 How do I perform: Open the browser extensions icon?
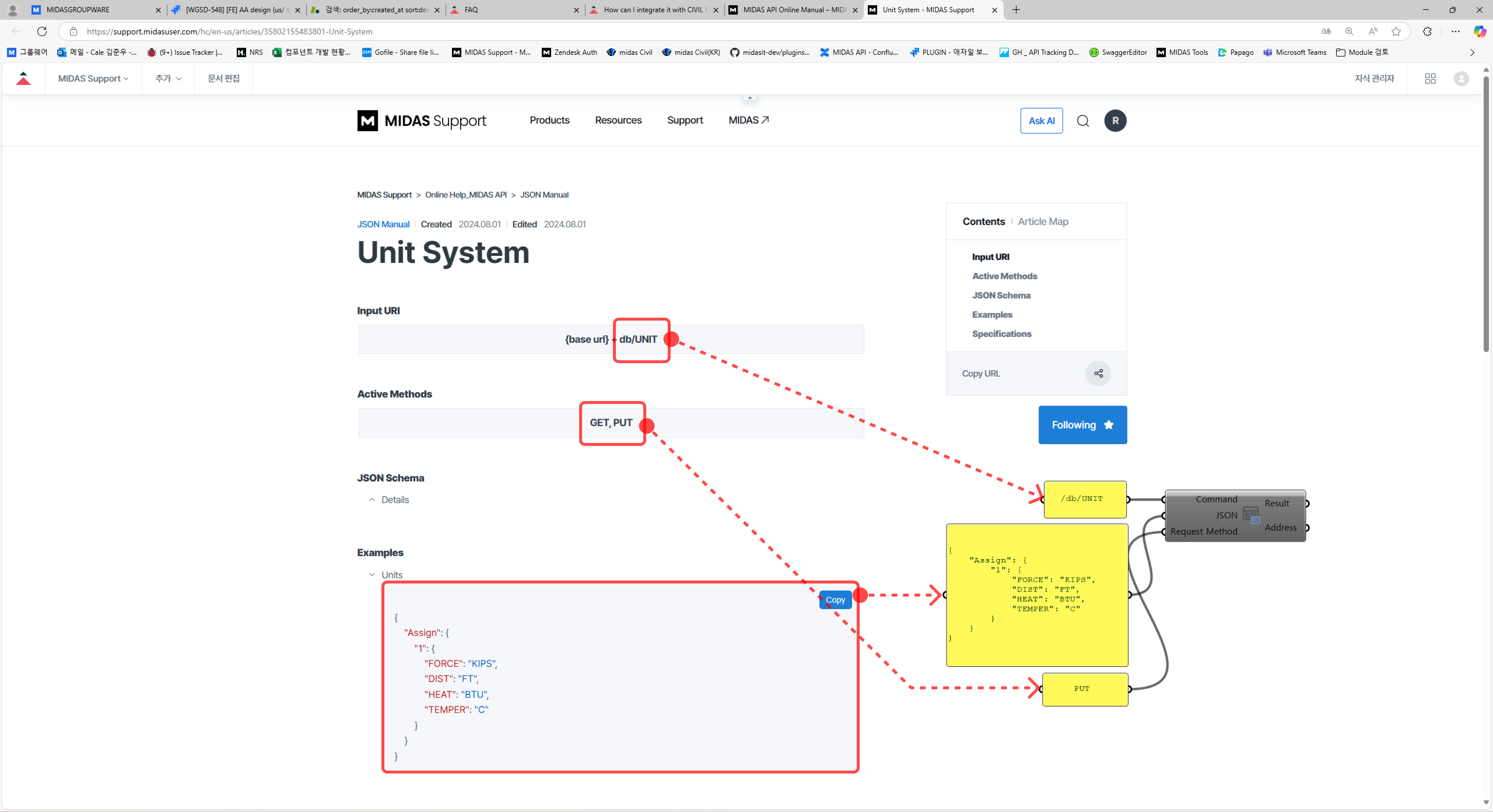(1427, 31)
